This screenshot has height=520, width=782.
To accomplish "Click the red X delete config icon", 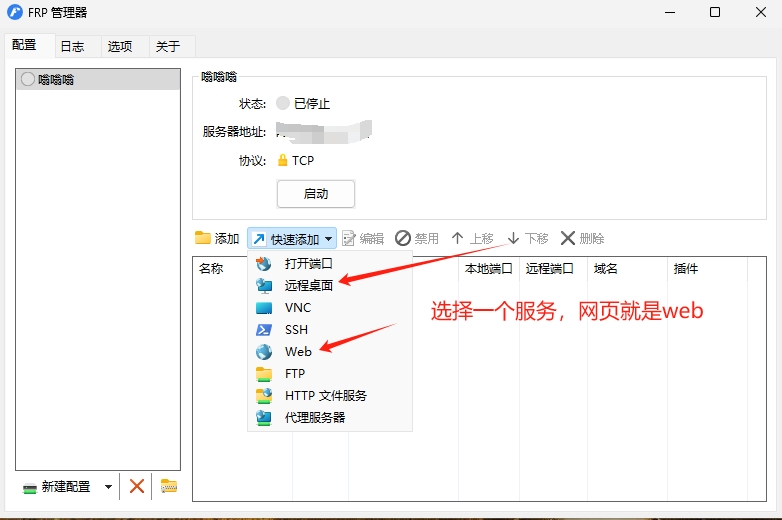I will [137, 486].
